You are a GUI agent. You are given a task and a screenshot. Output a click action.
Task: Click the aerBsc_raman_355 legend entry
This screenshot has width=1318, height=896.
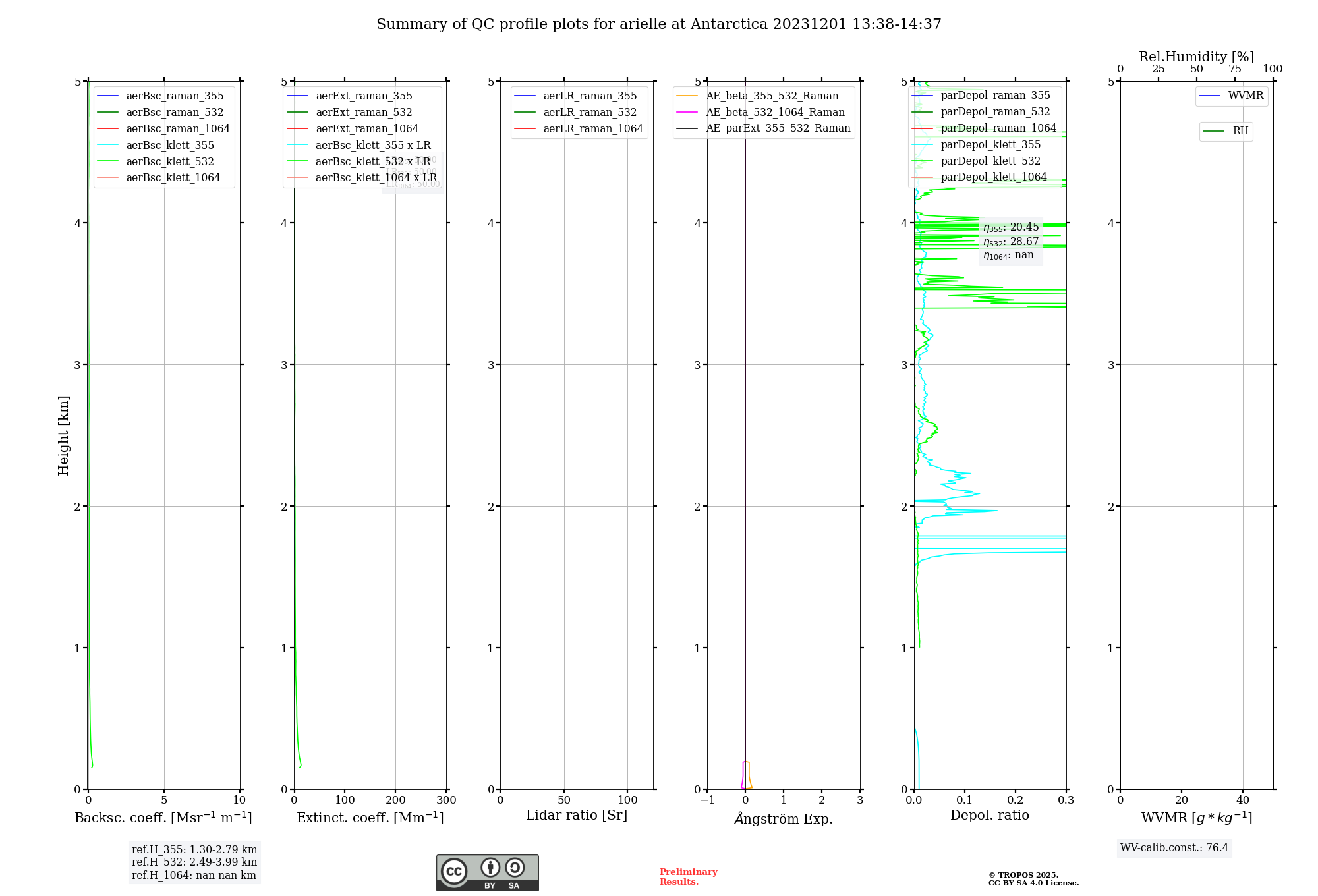[175, 96]
